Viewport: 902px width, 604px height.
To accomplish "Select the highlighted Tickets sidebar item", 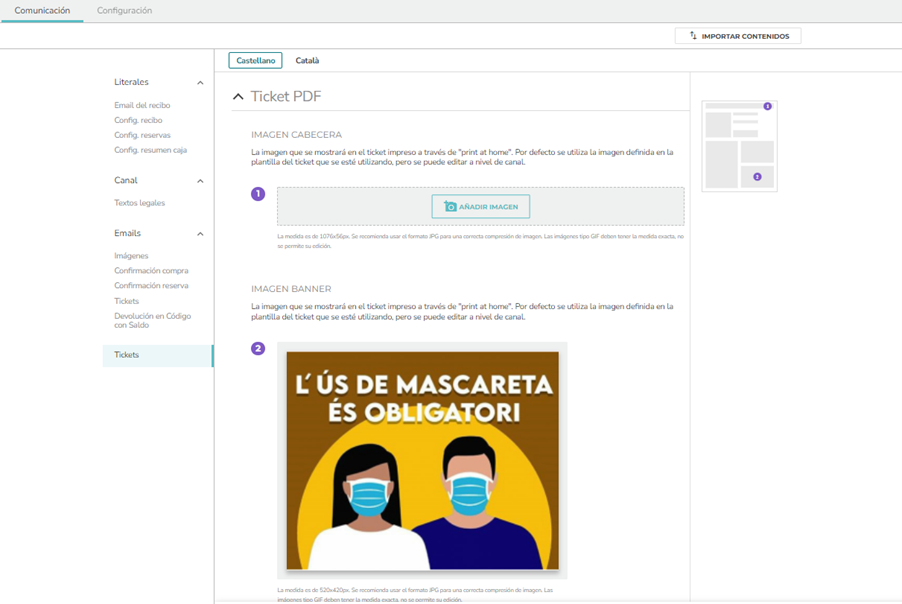I will [158, 355].
